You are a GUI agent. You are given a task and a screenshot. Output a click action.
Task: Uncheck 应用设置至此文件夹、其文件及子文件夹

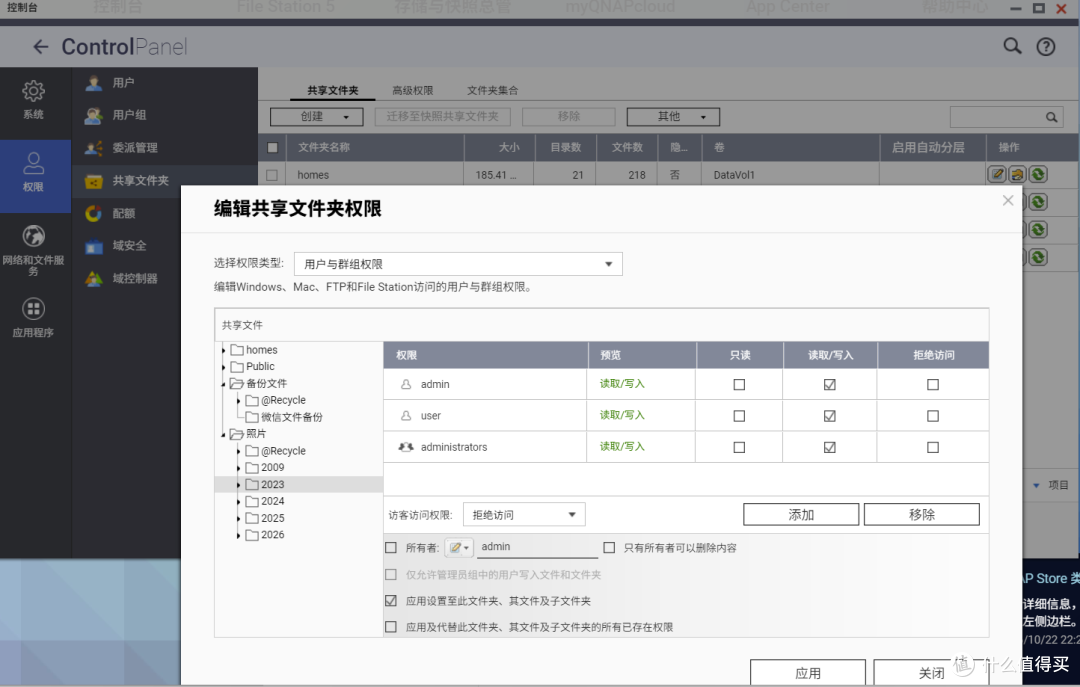click(391, 601)
